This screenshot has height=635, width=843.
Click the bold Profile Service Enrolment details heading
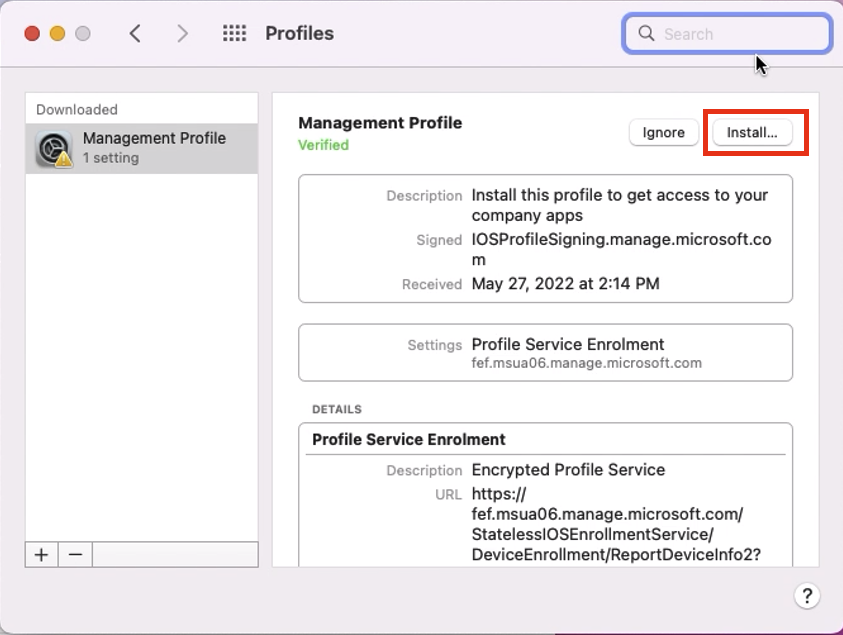[408, 440]
